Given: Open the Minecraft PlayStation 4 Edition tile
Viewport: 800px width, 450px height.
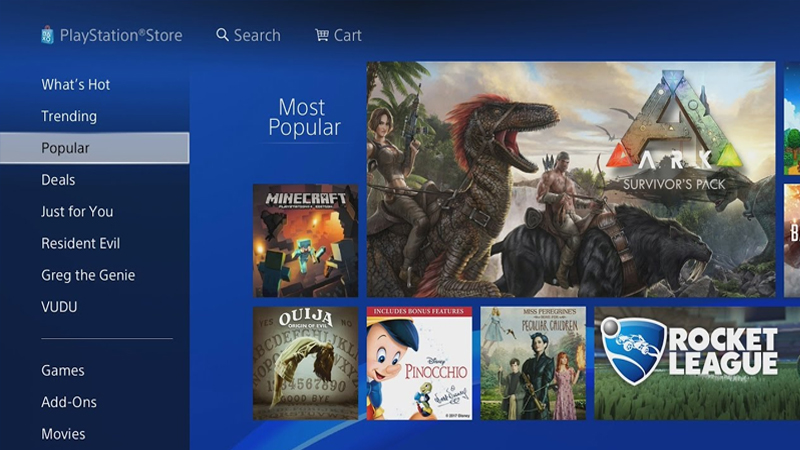Looking at the screenshot, I should point(306,241).
